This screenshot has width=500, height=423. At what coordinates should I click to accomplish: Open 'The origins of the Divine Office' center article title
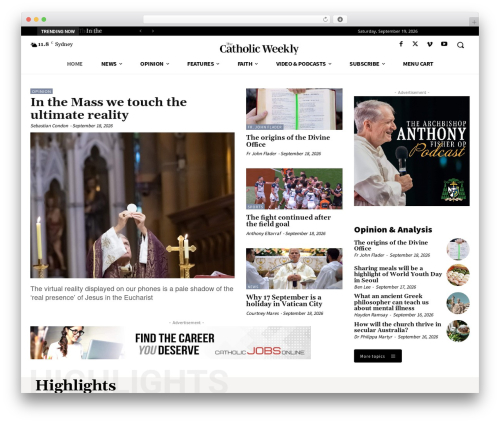(x=288, y=141)
